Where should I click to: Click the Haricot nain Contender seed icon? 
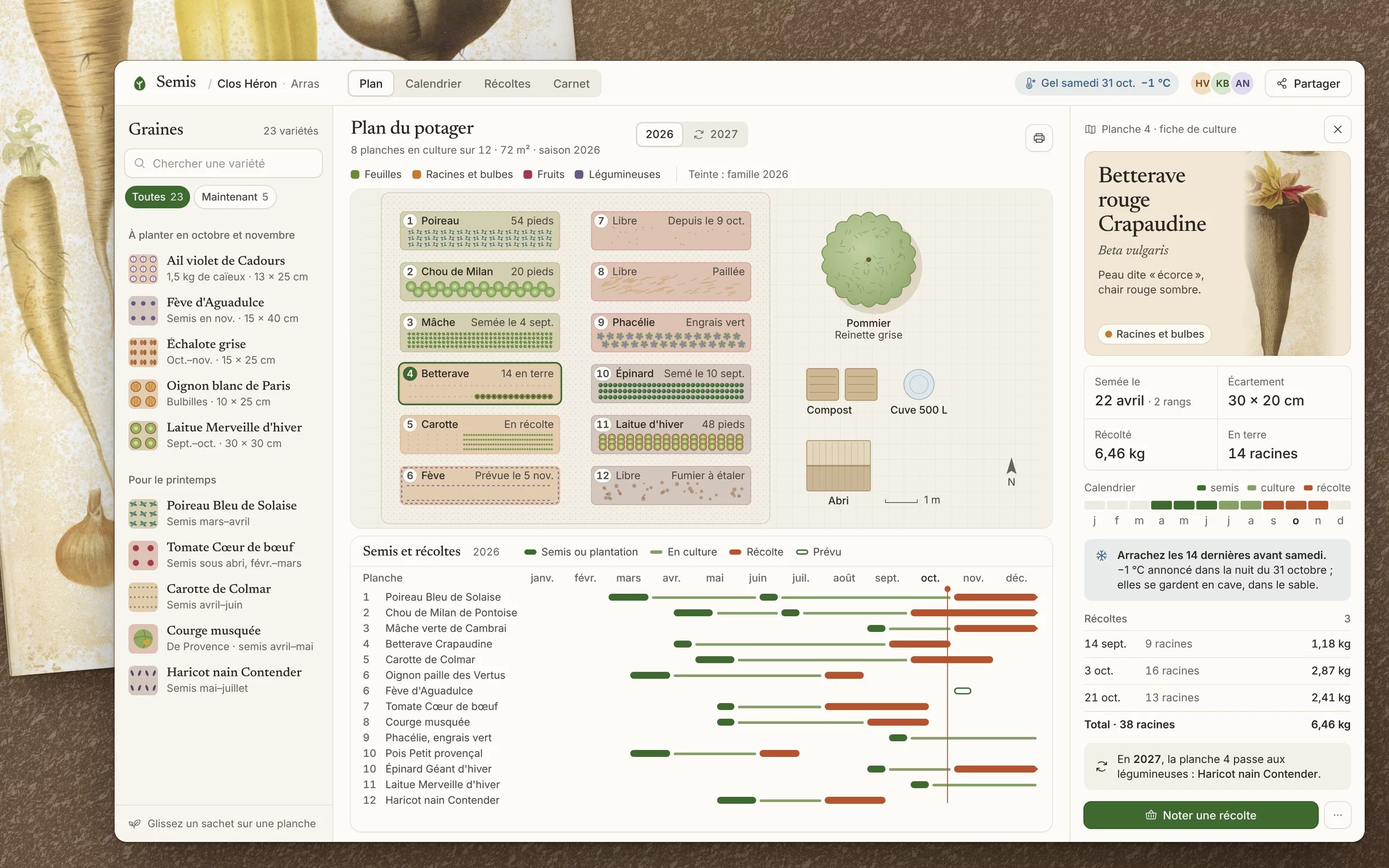coord(143,681)
